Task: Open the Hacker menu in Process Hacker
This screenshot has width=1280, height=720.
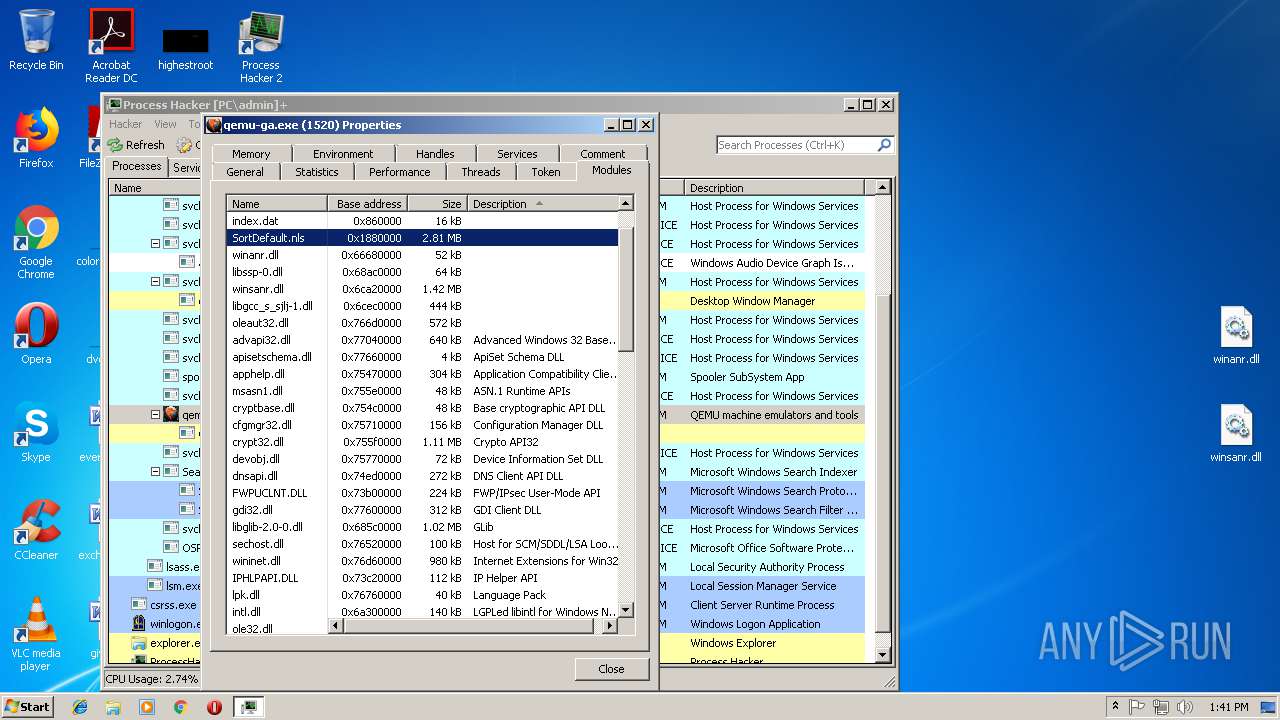Action: point(126,124)
